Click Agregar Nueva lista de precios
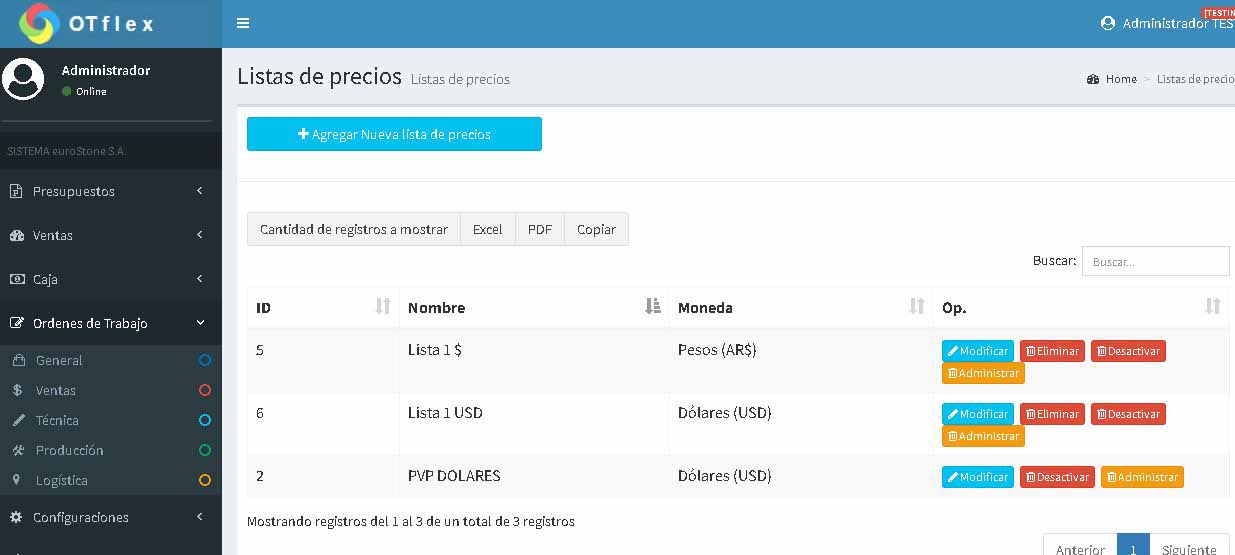This screenshot has height=555, width=1235. tap(394, 134)
